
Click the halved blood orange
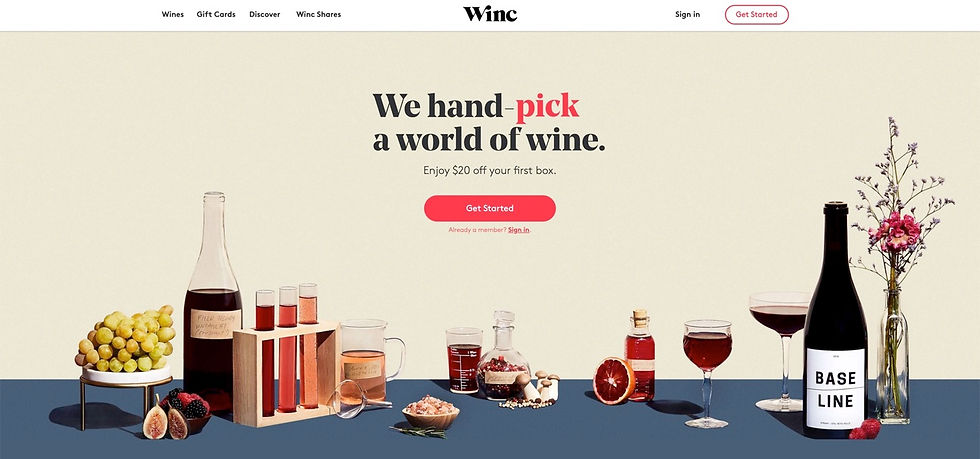point(612,380)
